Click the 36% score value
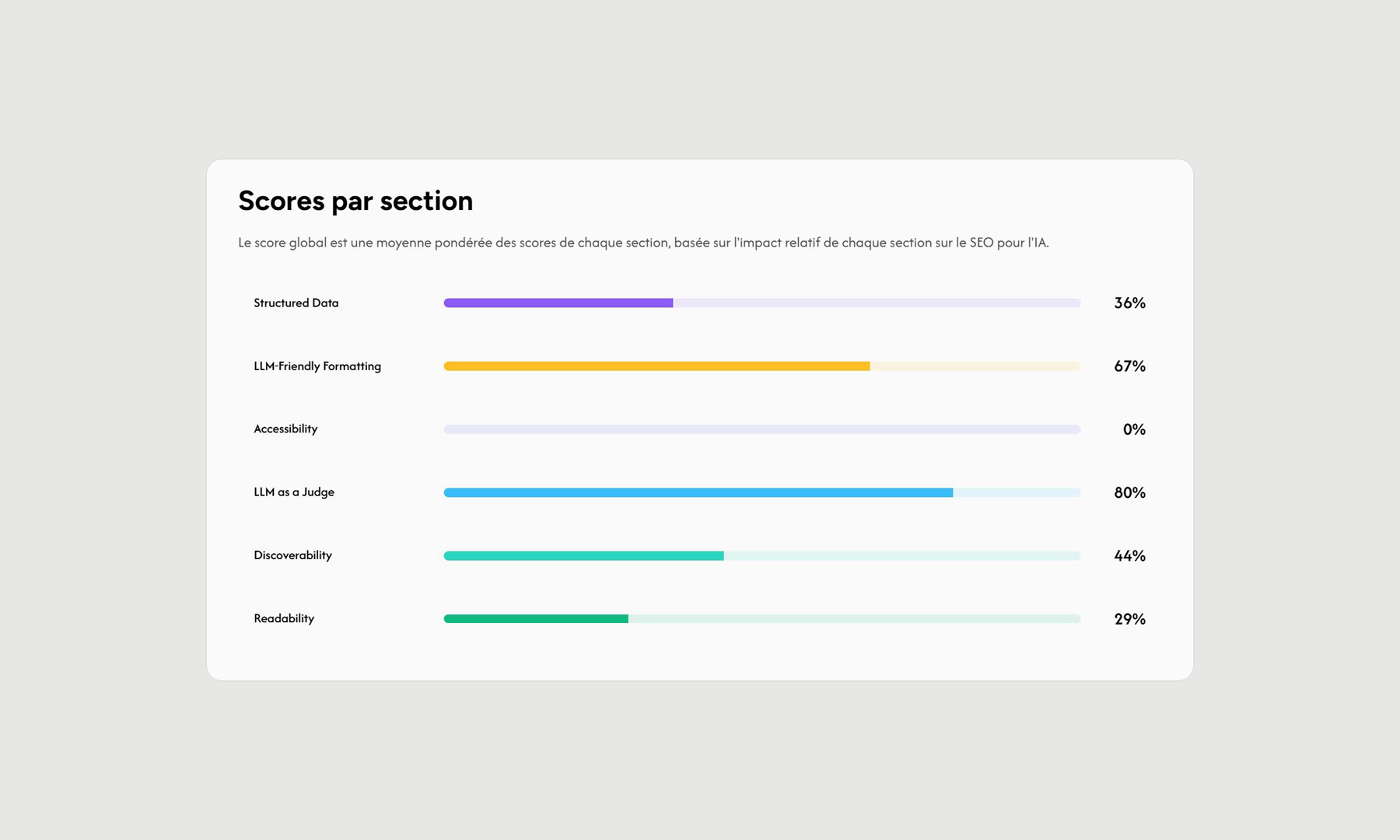Viewport: 1400px width, 840px height. click(1129, 303)
